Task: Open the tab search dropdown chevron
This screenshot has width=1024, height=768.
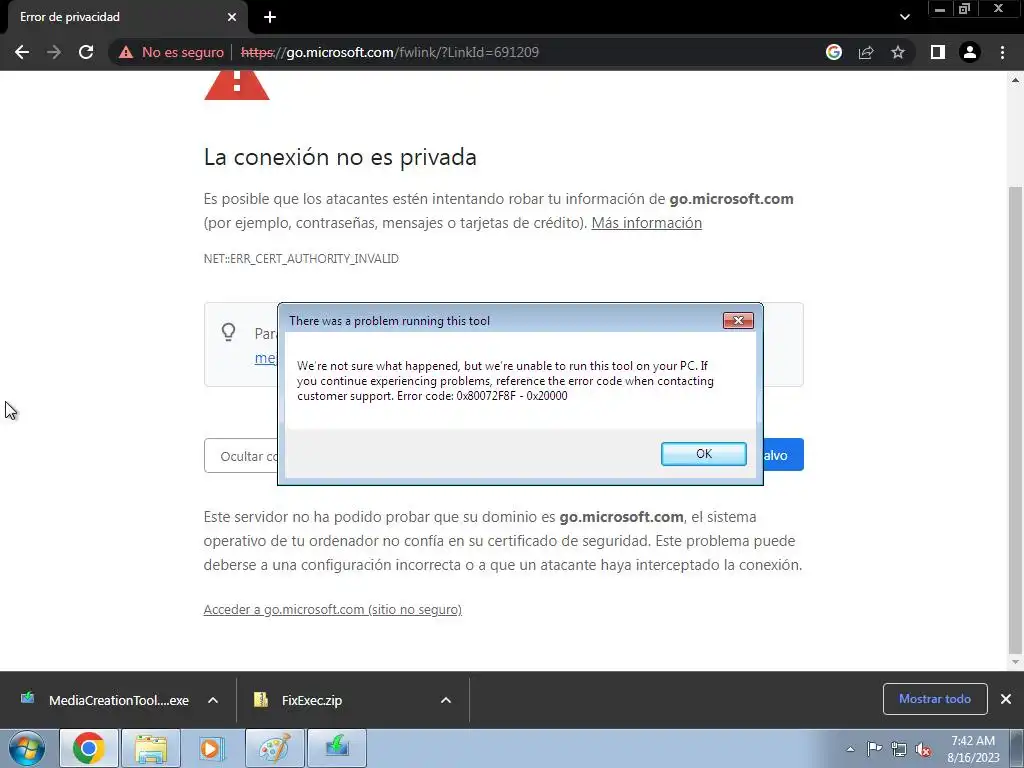Action: click(904, 17)
